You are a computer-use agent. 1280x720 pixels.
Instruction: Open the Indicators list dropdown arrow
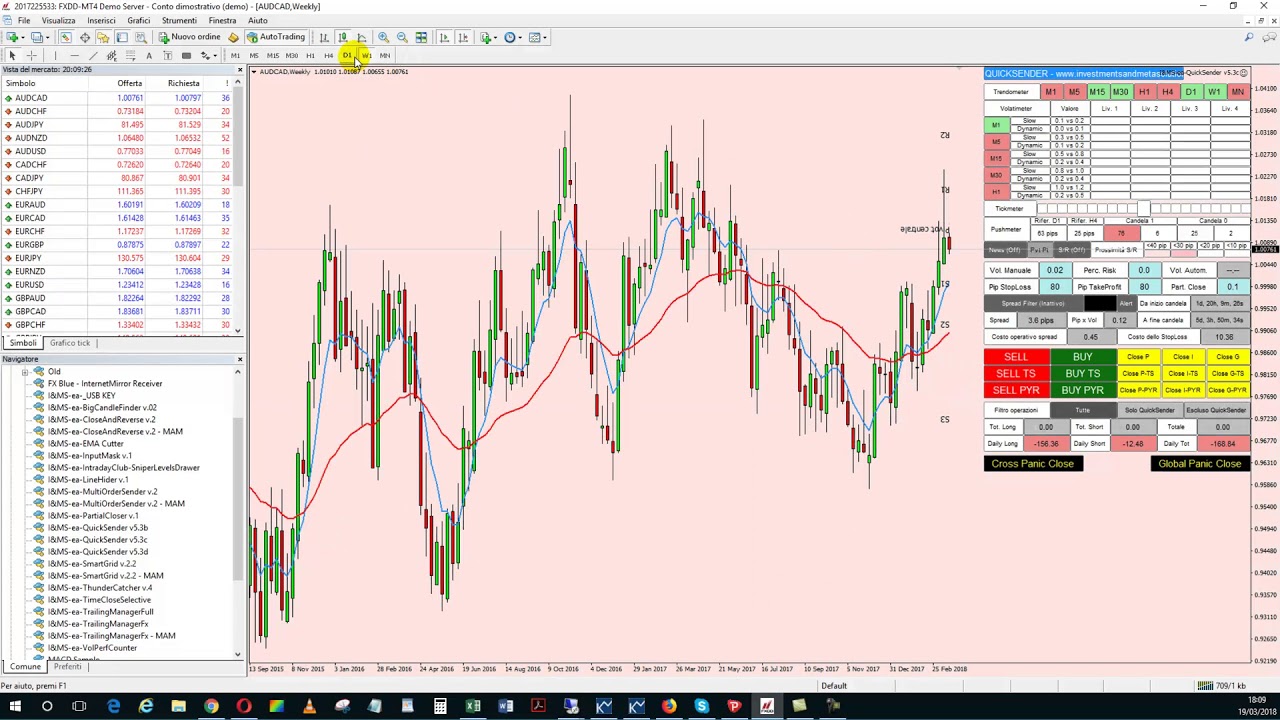click(x=495, y=37)
